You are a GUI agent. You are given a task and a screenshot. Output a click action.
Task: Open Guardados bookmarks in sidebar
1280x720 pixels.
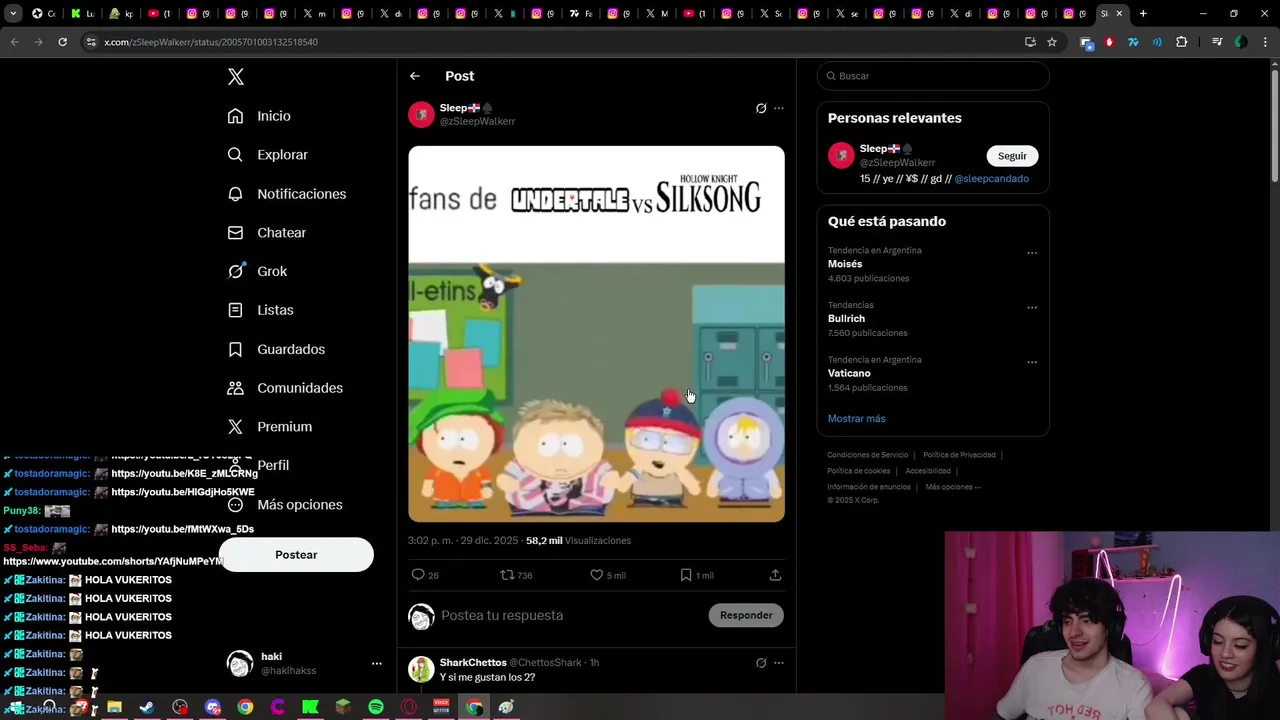[x=276, y=349]
